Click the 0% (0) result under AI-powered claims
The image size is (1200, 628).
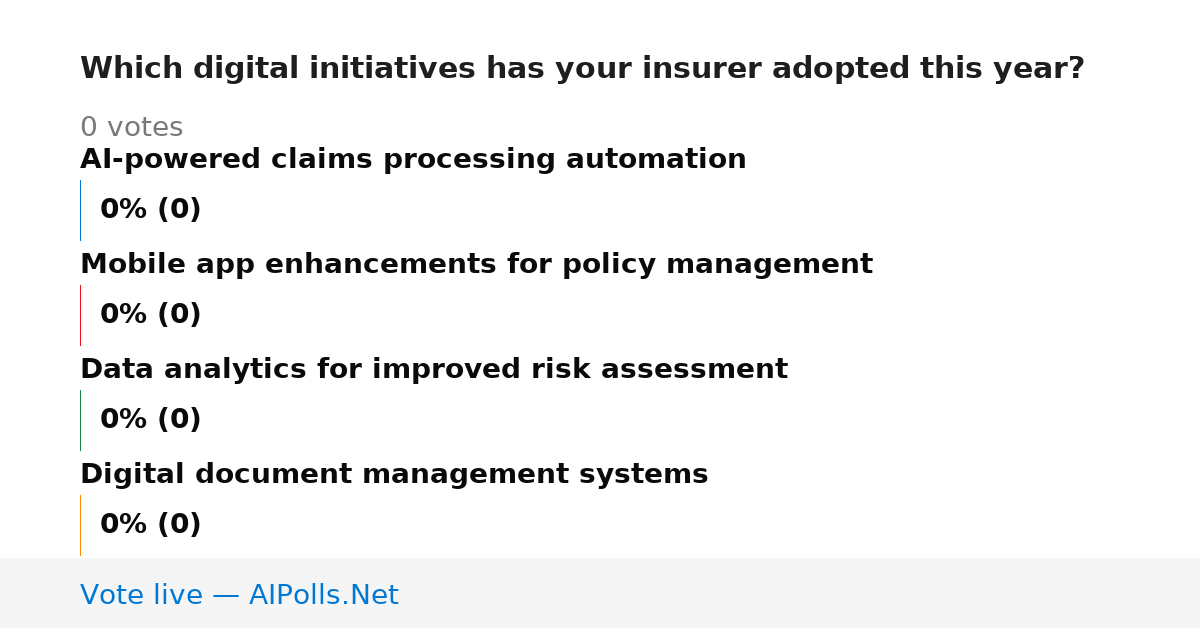point(151,210)
